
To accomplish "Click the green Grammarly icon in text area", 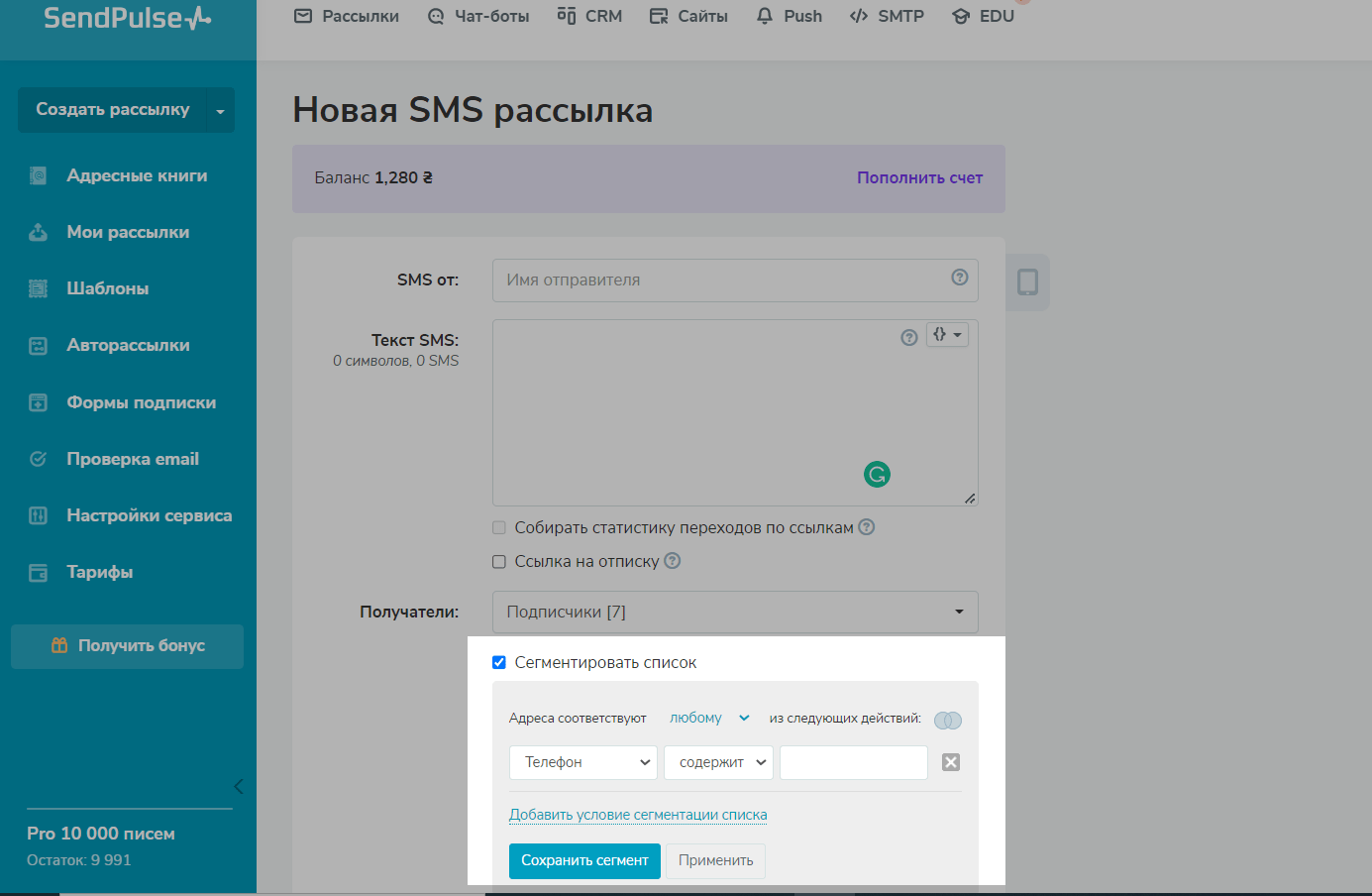I will tap(877, 475).
